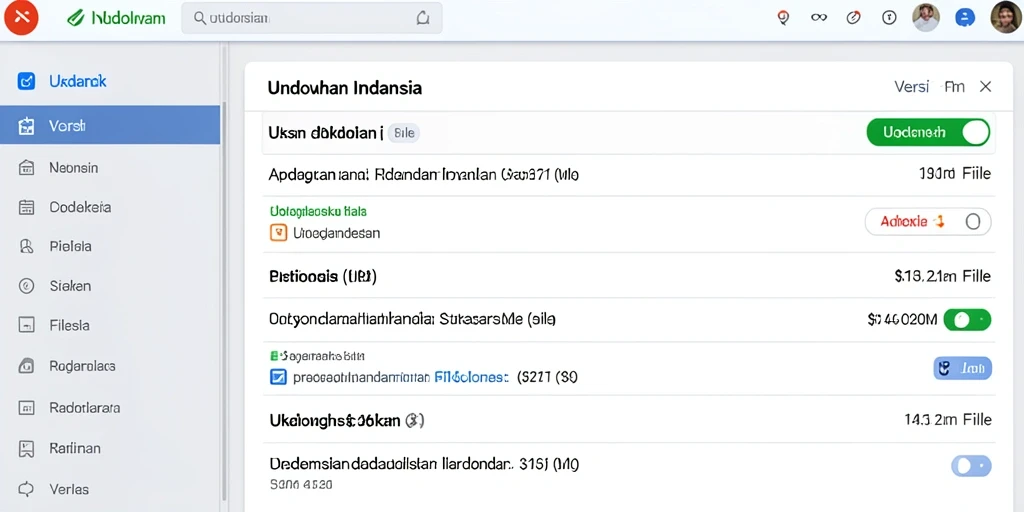Click the Vorsti sidebar icon
Viewport: 1024px width, 512px height.
tap(26, 126)
